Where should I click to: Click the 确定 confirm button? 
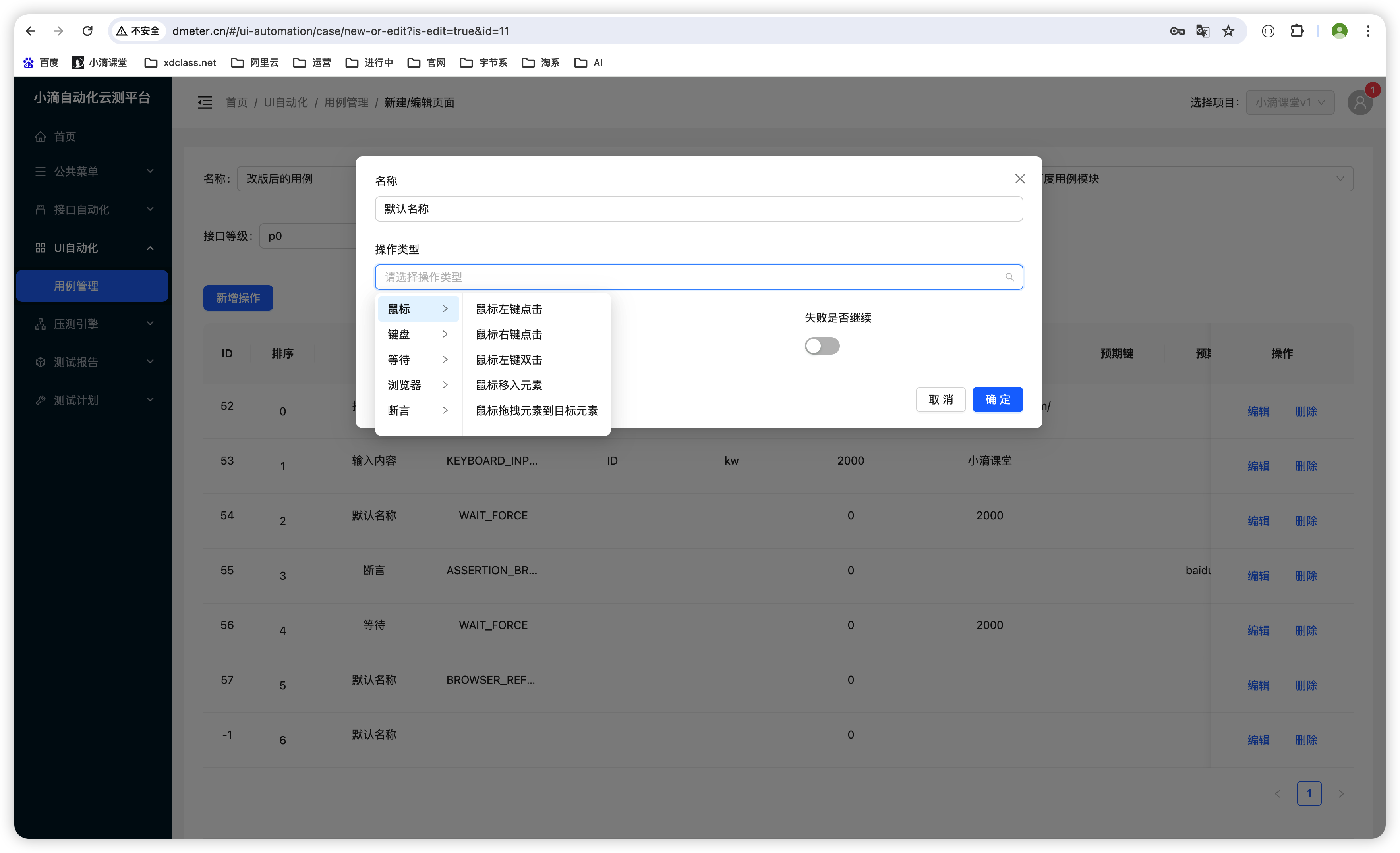point(997,400)
